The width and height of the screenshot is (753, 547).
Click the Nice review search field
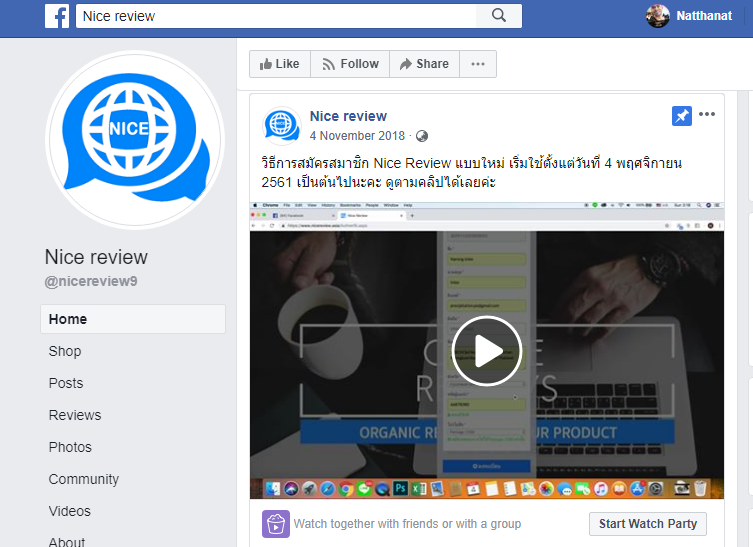pyautogui.click(x=276, y=16)
